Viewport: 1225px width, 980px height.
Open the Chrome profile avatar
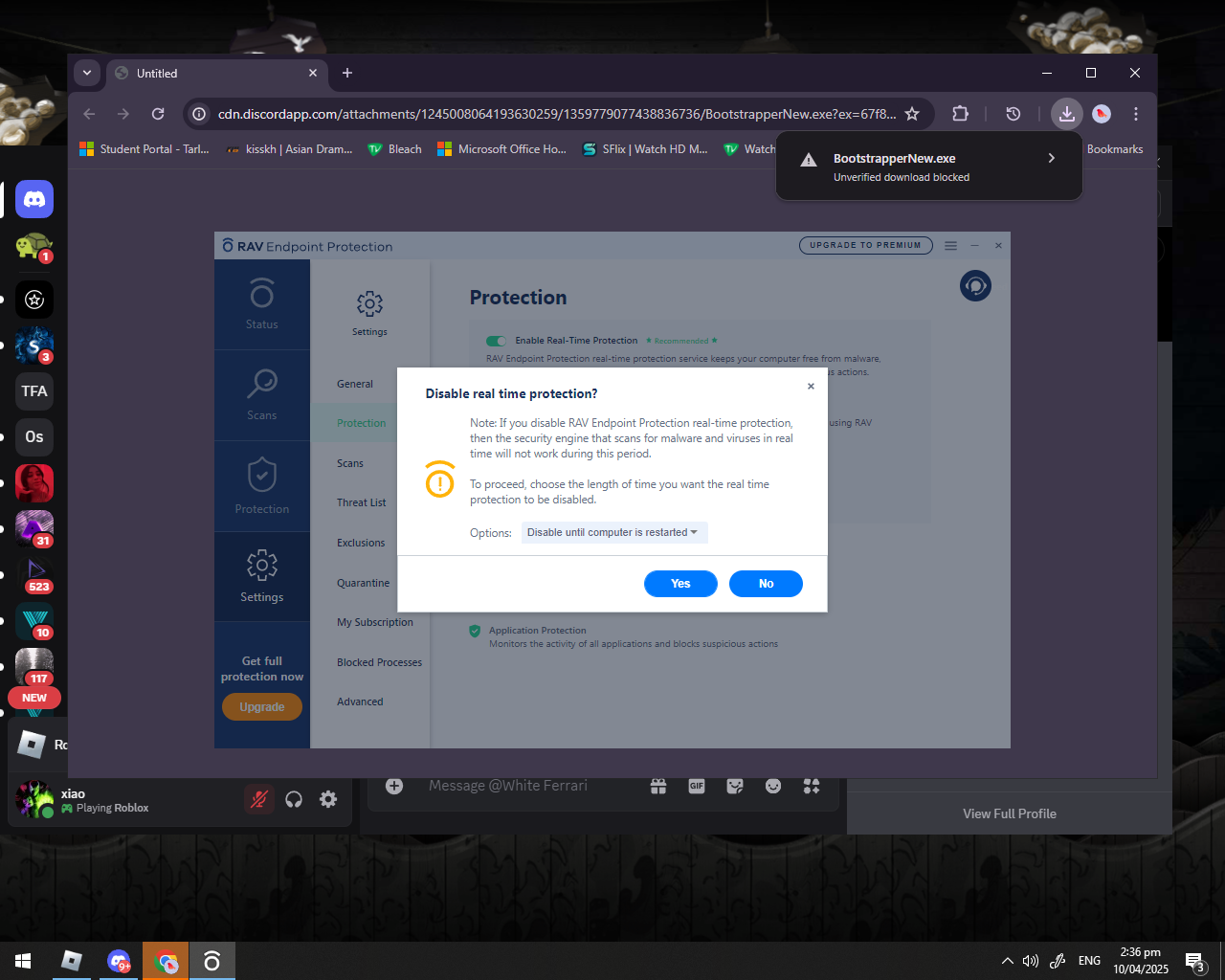pos(1102,114)
